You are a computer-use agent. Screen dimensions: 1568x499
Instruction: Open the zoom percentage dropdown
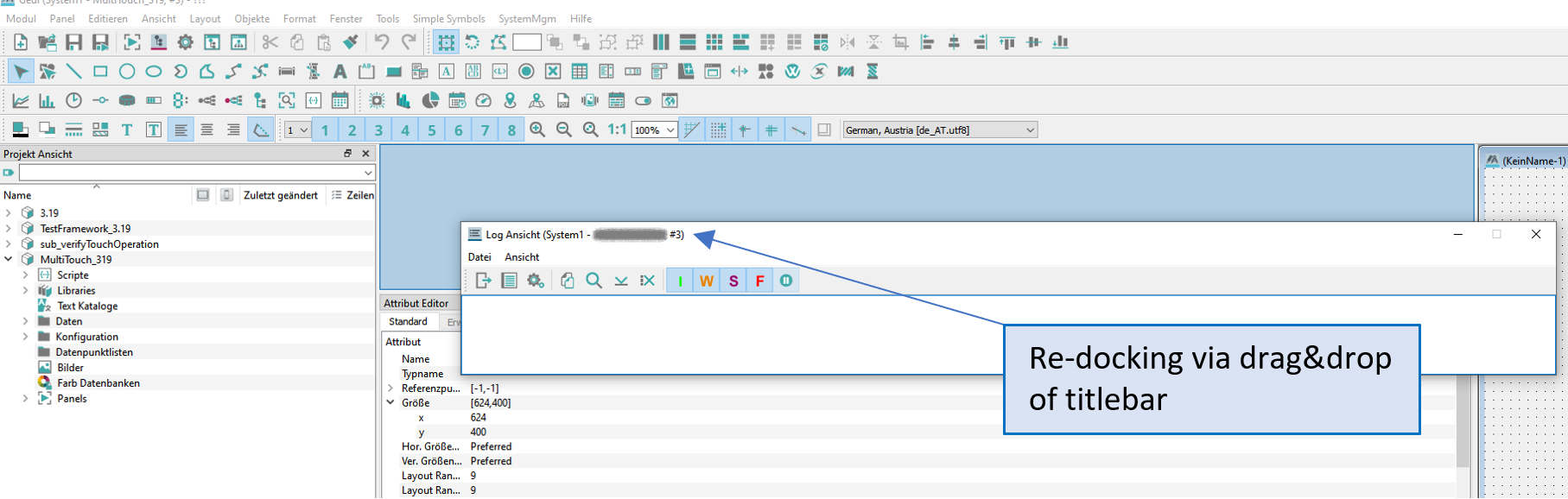[654, 129]
